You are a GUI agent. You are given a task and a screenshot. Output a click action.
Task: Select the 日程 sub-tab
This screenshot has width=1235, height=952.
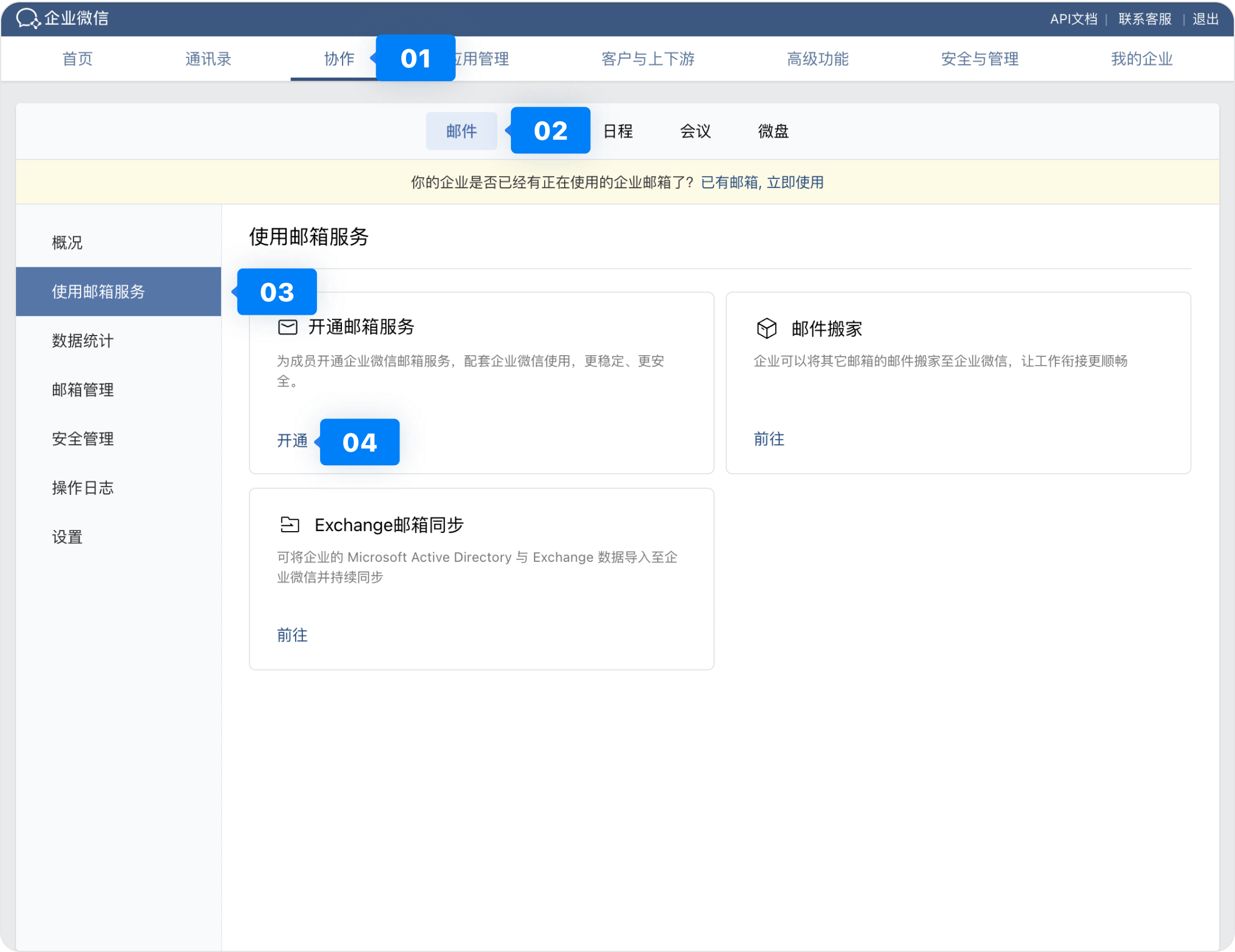click(617, 131)
